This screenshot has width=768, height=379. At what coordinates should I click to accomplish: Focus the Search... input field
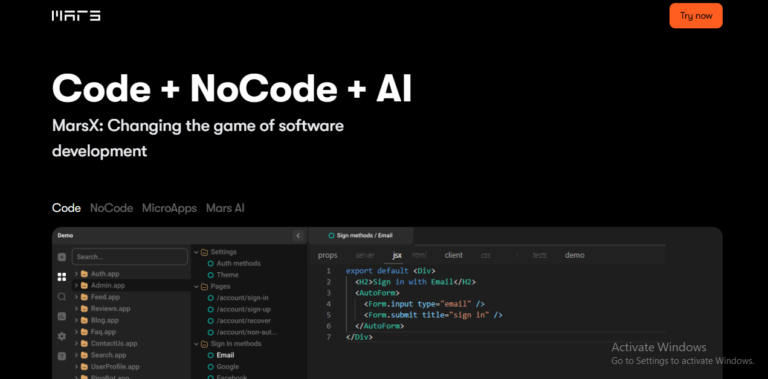(130, 257)
